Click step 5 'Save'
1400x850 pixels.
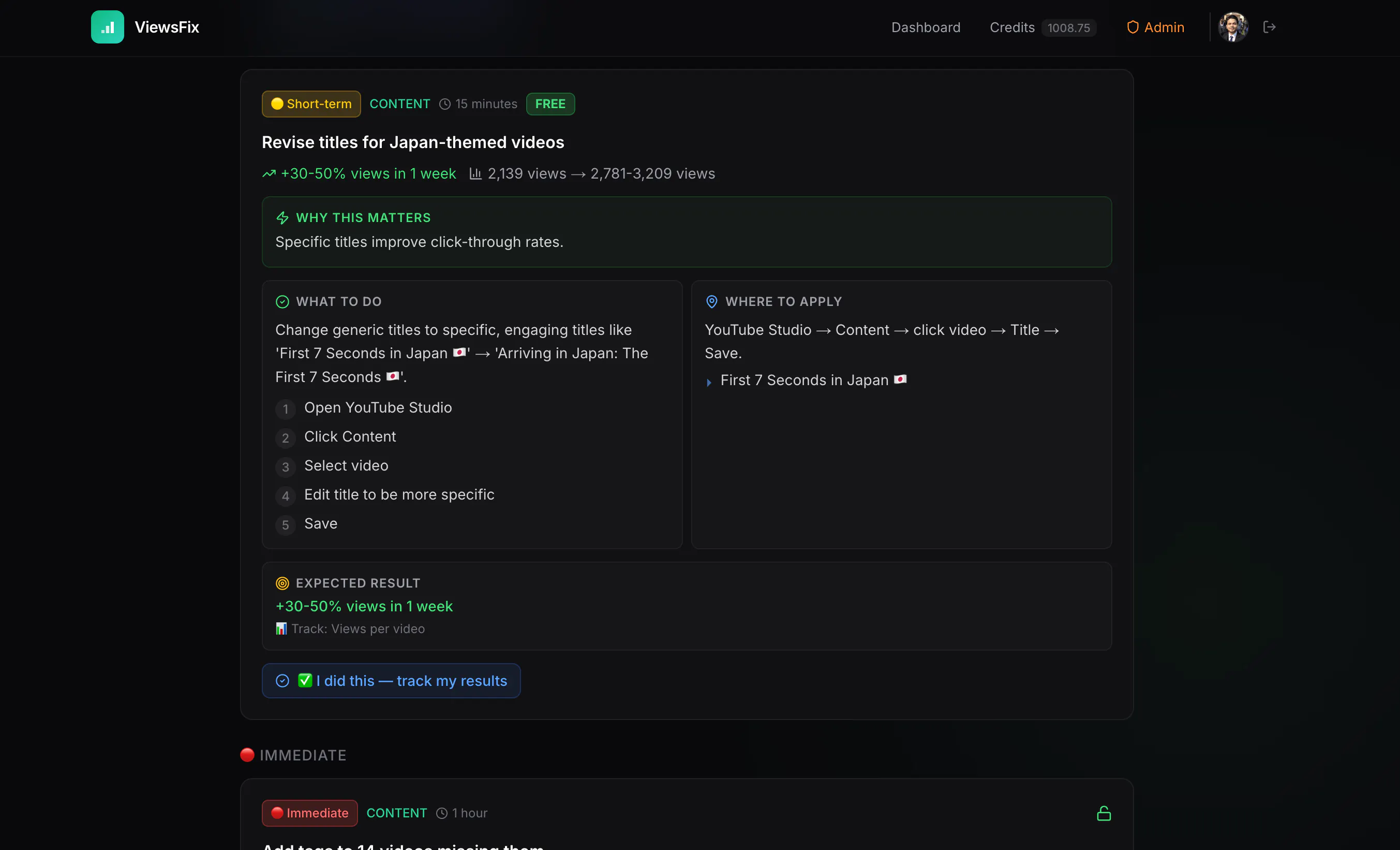(x=320, y=524)
